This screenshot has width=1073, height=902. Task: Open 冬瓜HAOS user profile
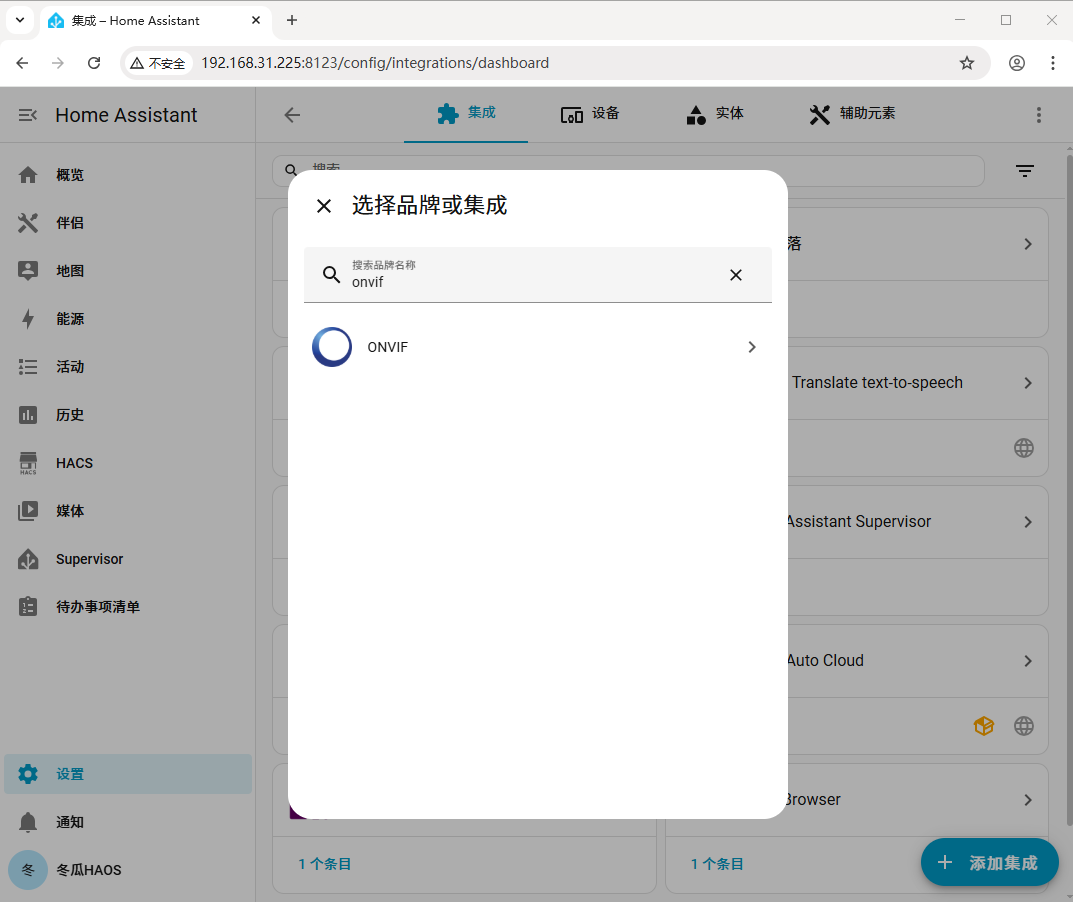point(128,870)
